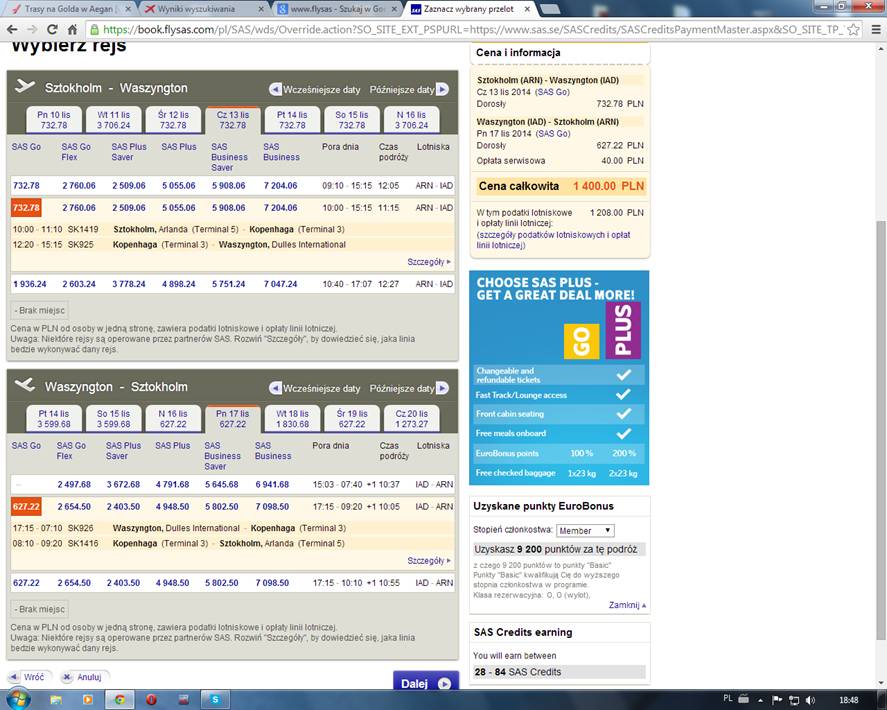Click the page vertical scrollbar thumb
Image resolution: width=887 pixels, height=710 pixels.
881,430
